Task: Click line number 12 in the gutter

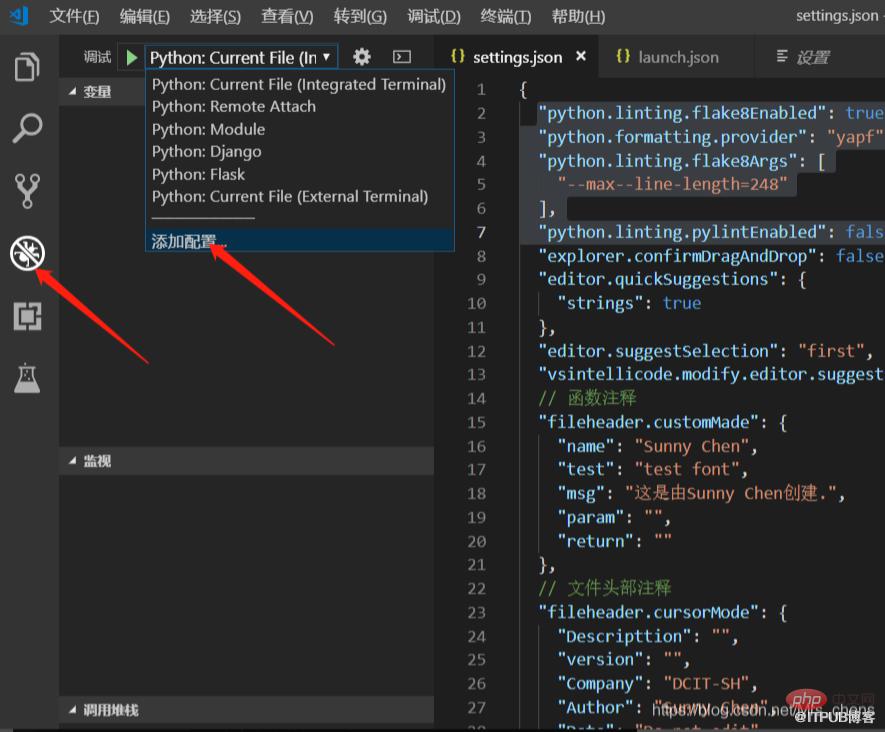Action: (x=476, y=352)
